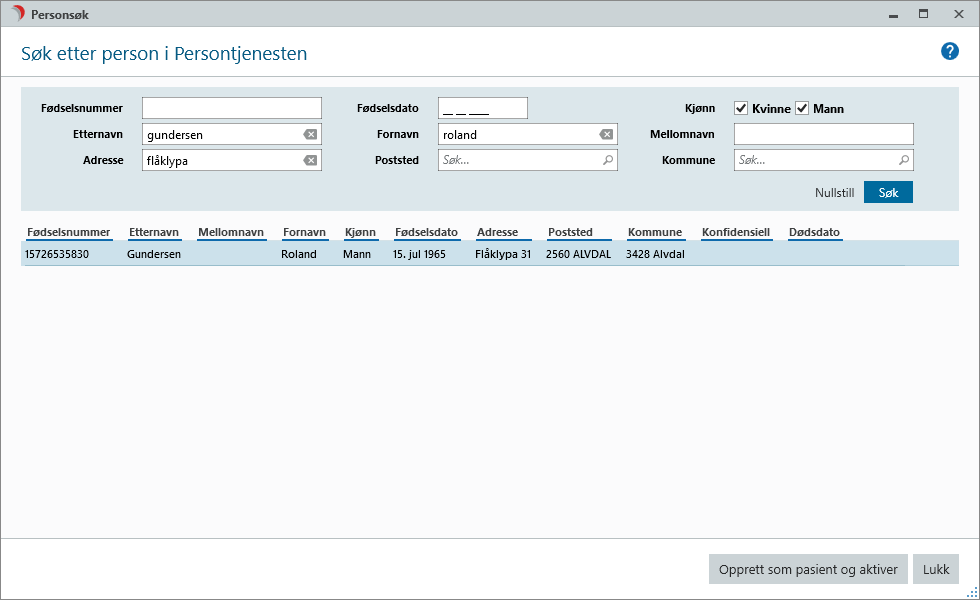Uncheck the Mann checkbox

click(802, 108)
